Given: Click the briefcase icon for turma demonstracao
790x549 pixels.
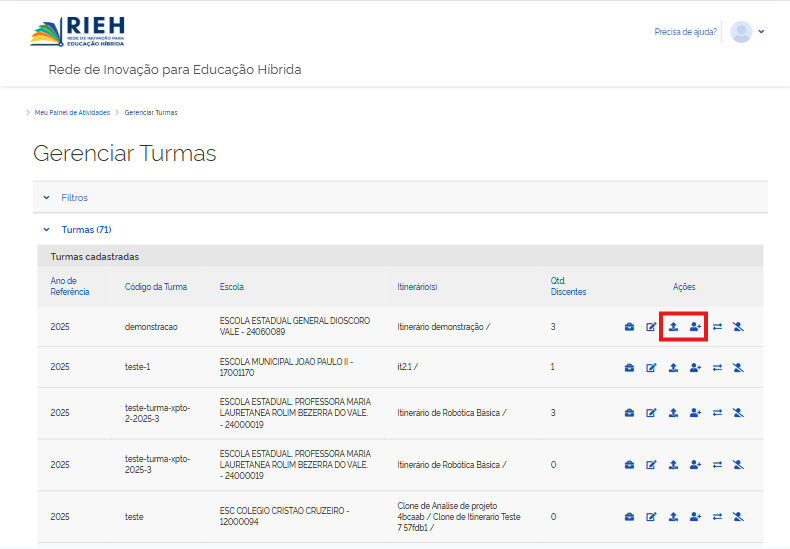Looking at the screenshot, I should [x=629, y=327].
